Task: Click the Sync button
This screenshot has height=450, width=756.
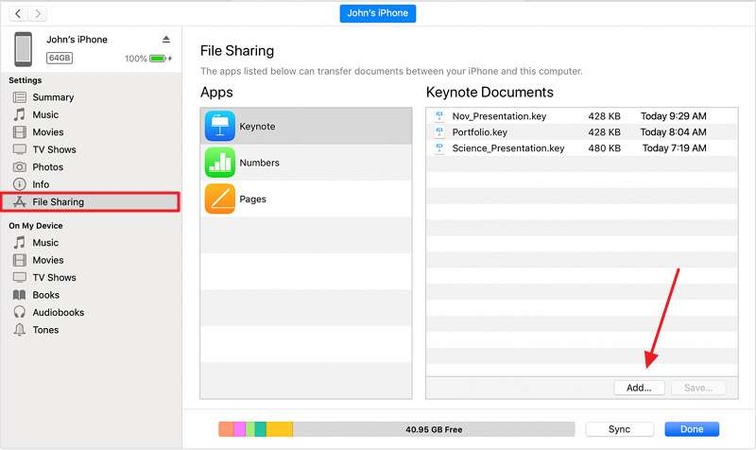Action: coord(619,429)
